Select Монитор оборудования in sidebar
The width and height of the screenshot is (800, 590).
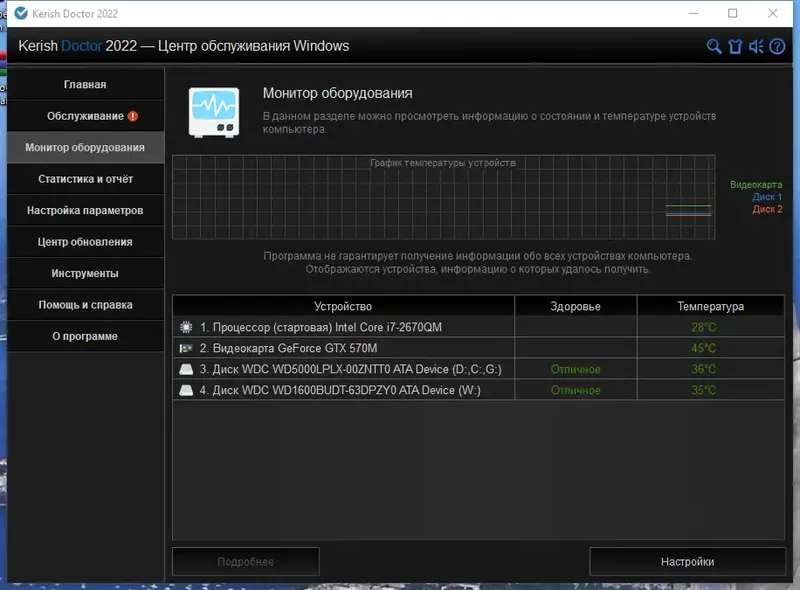85,148
